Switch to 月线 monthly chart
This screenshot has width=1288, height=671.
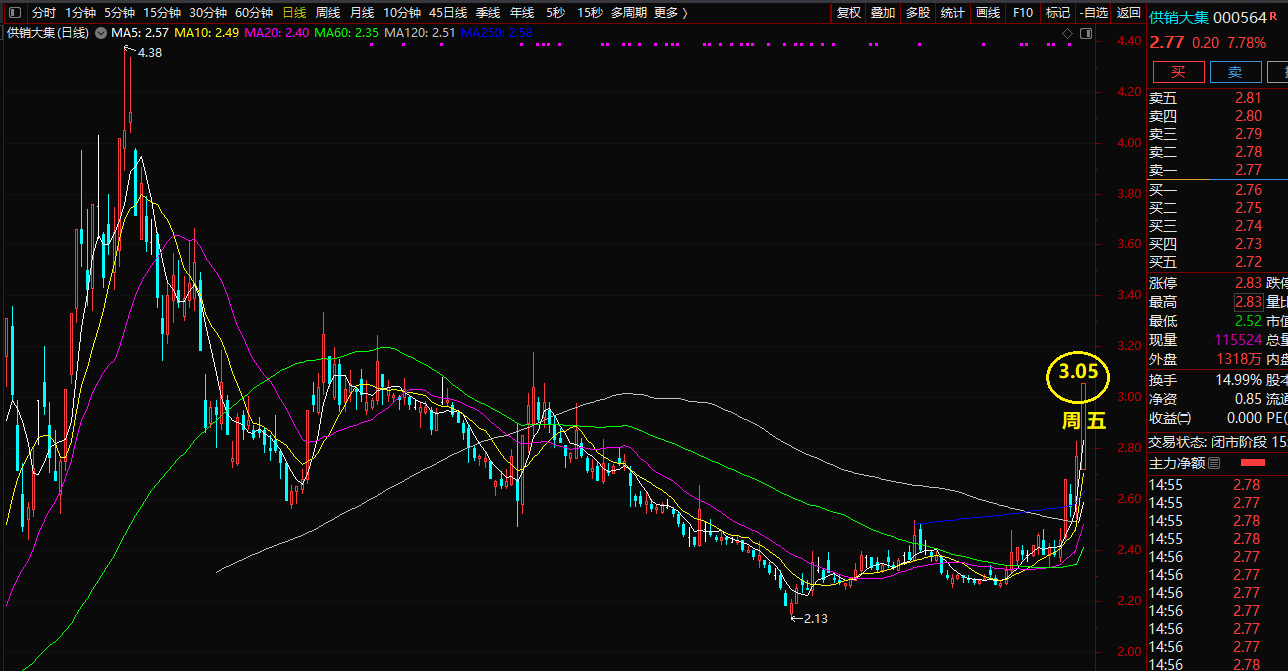(x=362, y=13)
